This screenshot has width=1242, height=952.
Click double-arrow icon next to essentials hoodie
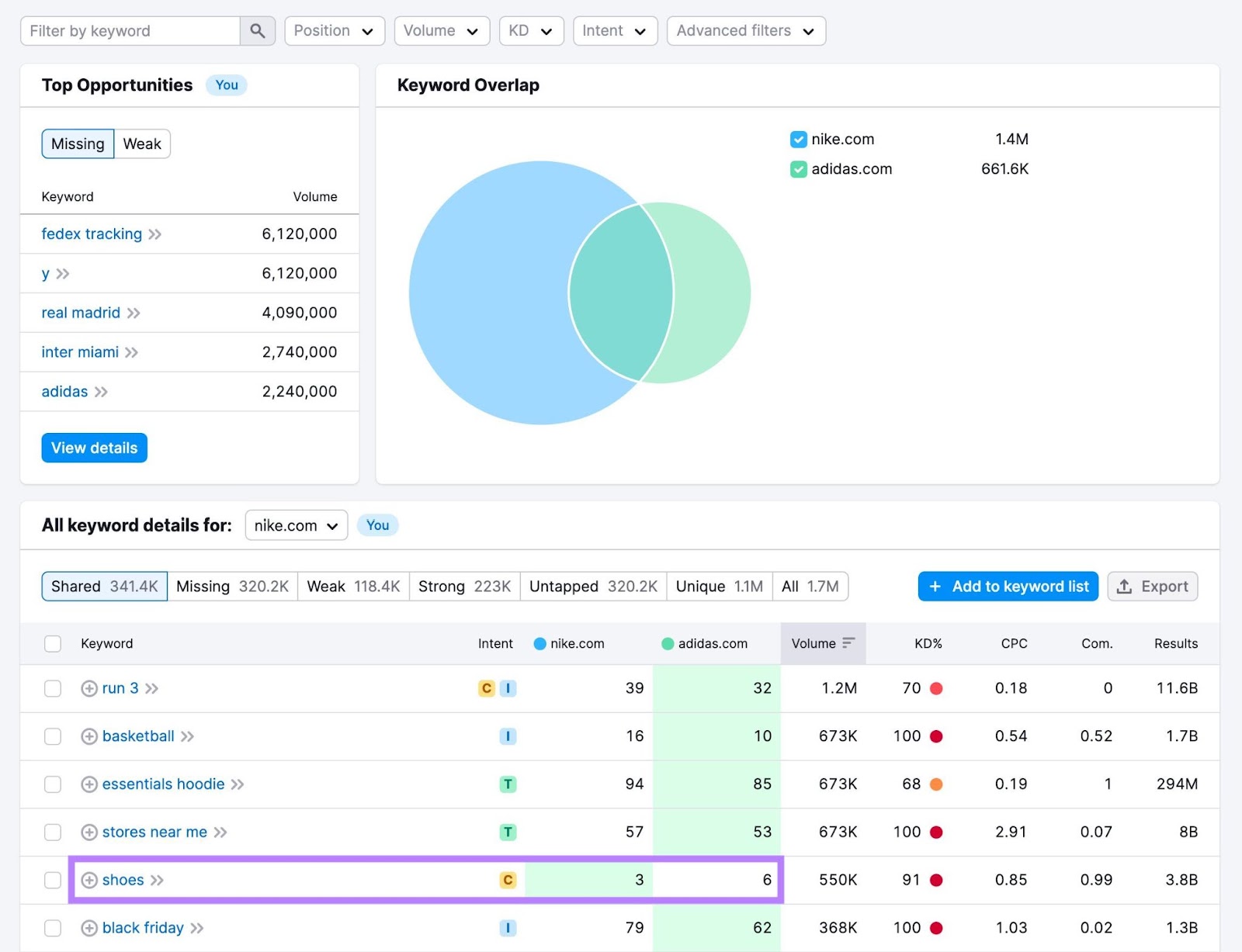click(x=238, y=784)
